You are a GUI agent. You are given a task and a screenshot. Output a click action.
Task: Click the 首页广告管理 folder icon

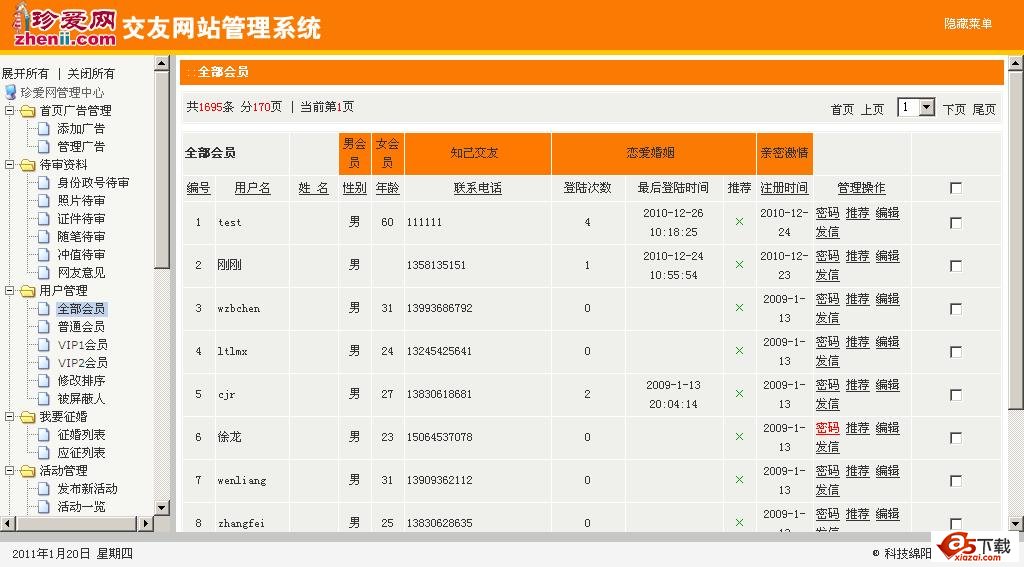(x=27, y=110)
